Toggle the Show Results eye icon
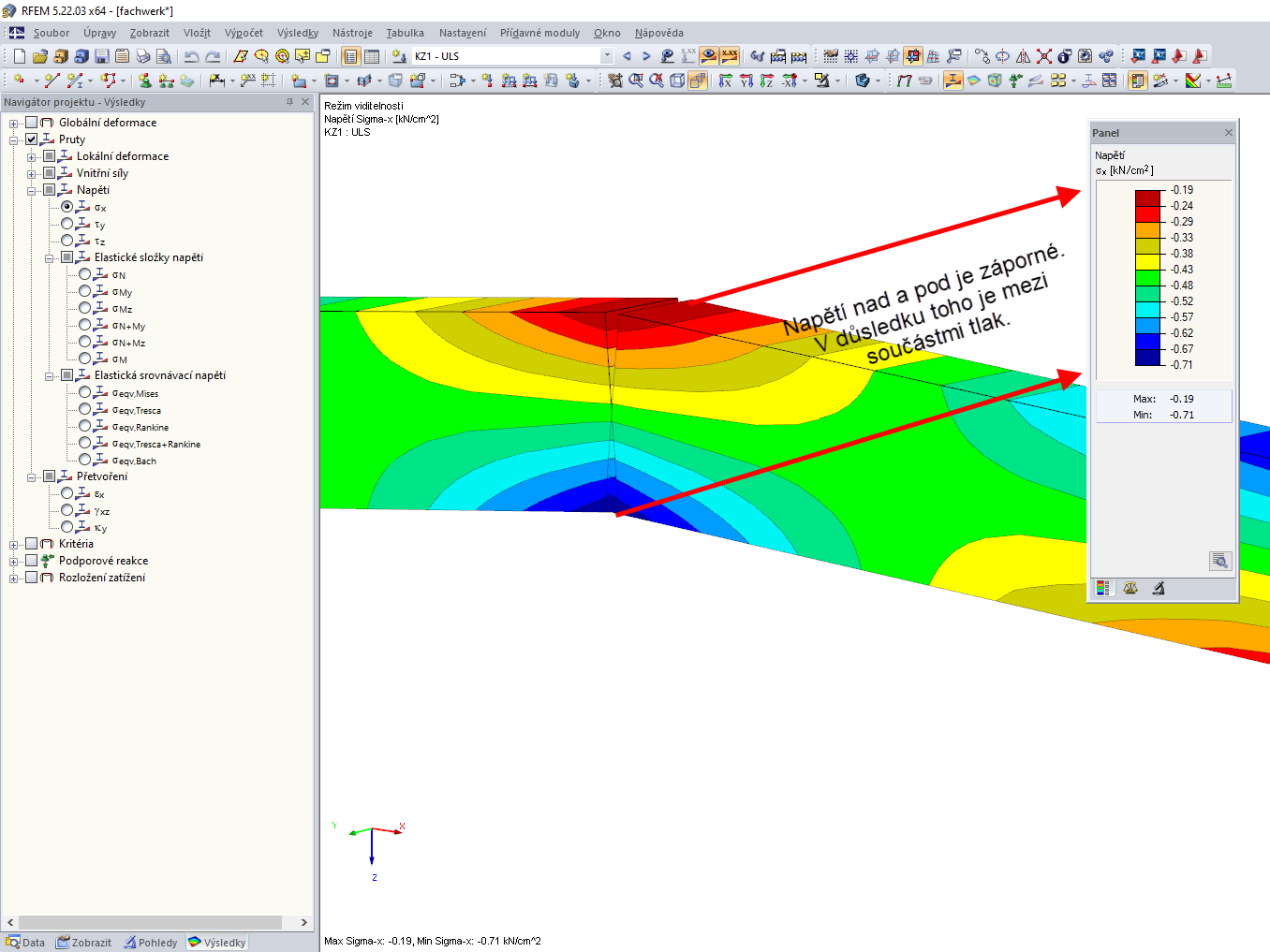 [709, 56]
